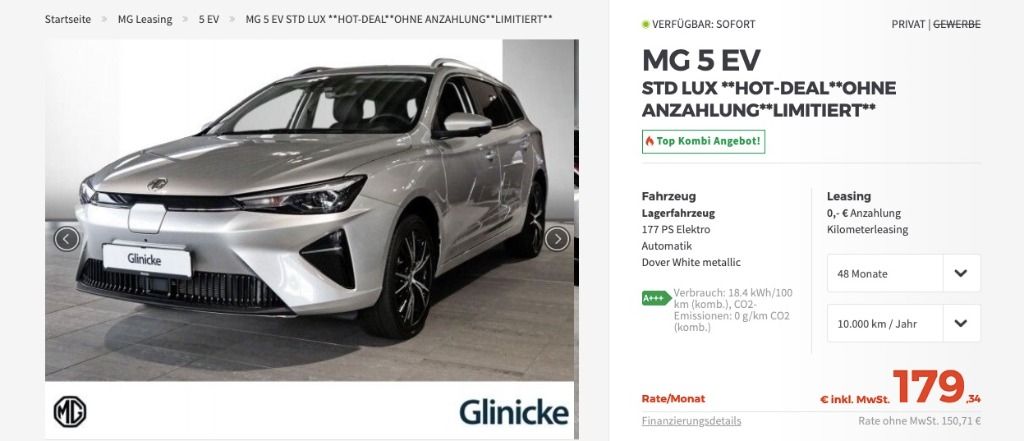Screen dimensions: 1024x441
Task: Click the MG logo badge below photo
Action: tap(70, 412)
